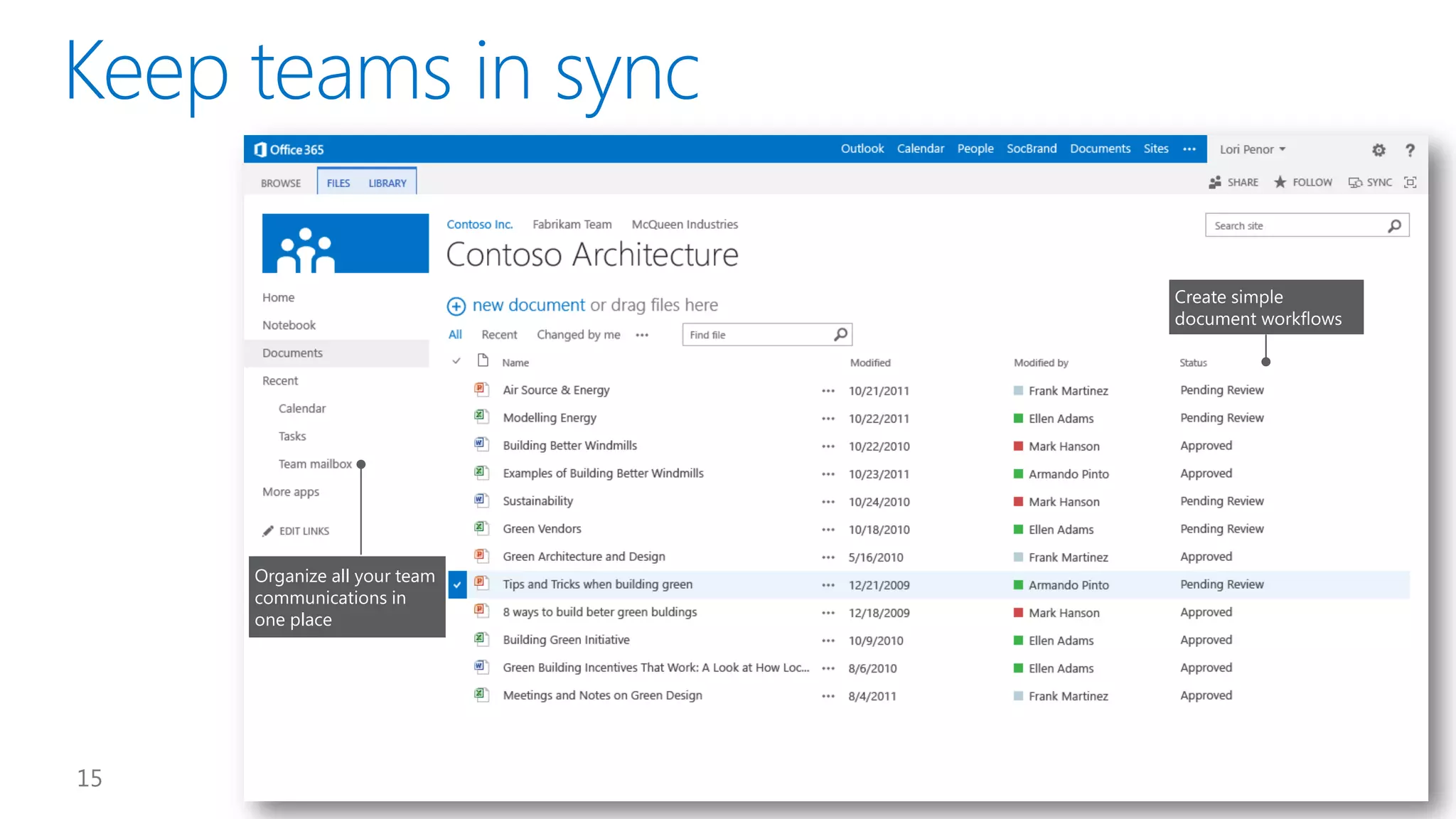This screenshot has width=1456, height=819.
Task: Open ellipsis menu for Modelling Energy
Action: pyautogui.click(x=828, y=419)
